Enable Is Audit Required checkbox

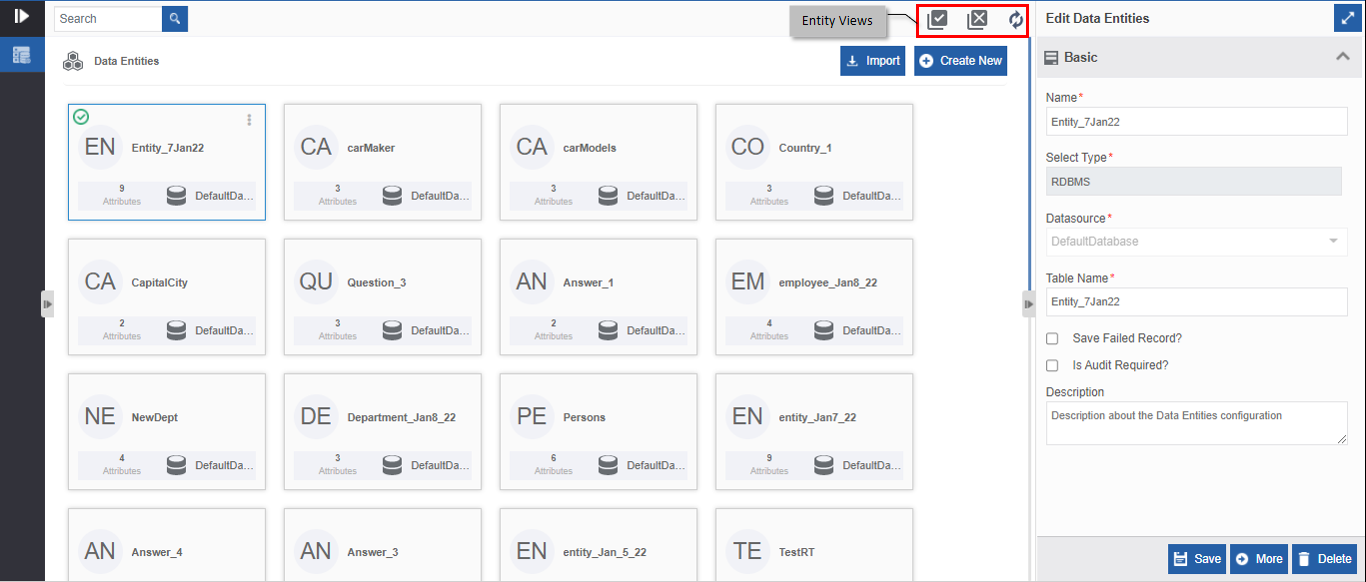click(x=1052, y=366)
